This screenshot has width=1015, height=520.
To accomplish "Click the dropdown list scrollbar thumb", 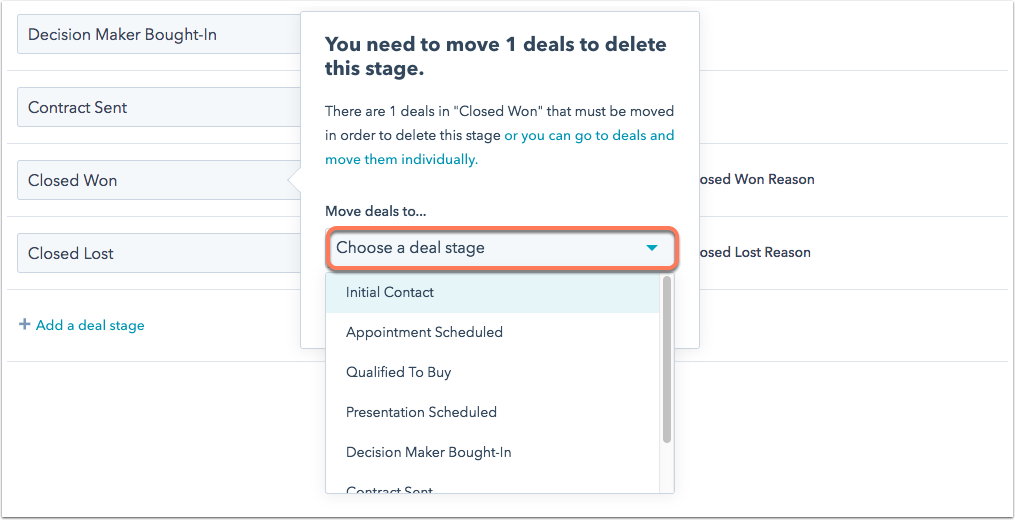I will point(666,360).
